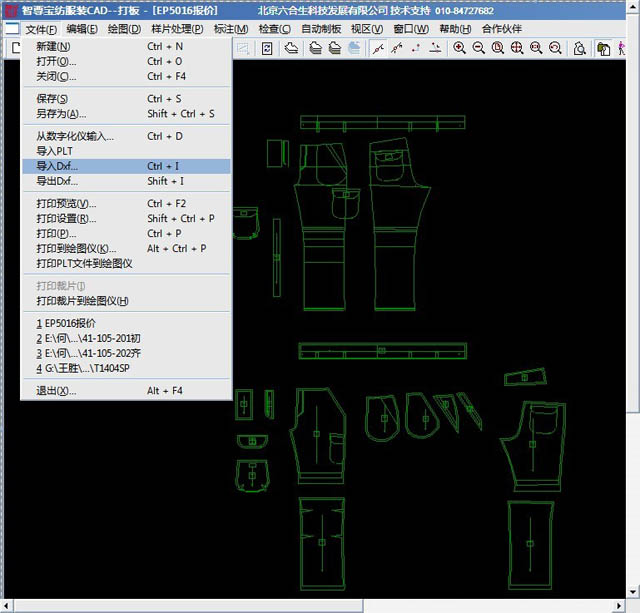Viewport: 640px width, 613px height.
Task: Select 导出Dxf... menu entry
Action: pos(127,181)
